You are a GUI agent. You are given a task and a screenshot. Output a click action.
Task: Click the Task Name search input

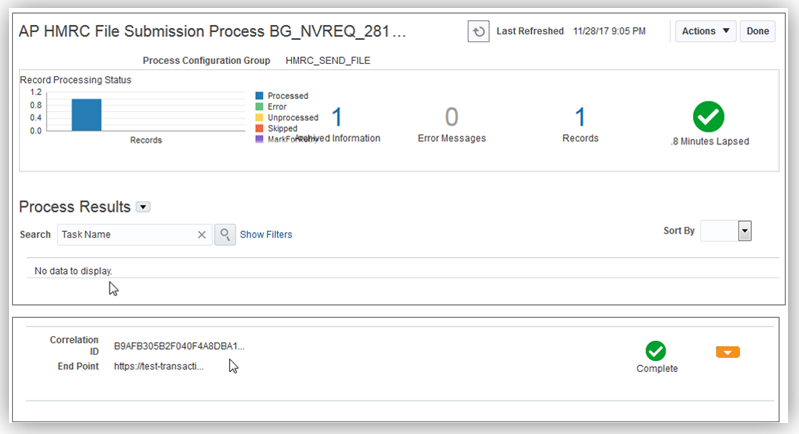[x=125, y=234]
